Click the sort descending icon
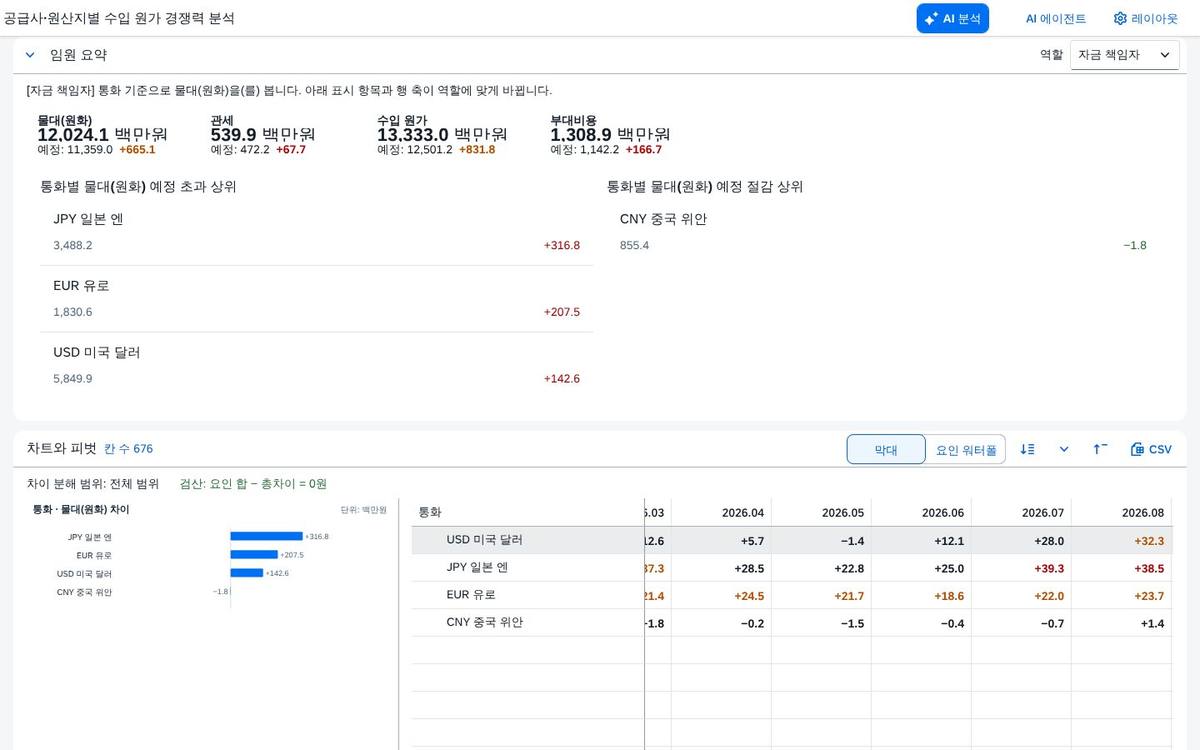The height and width of the screenshot is (750, 1200). (x=1027, y=449)
